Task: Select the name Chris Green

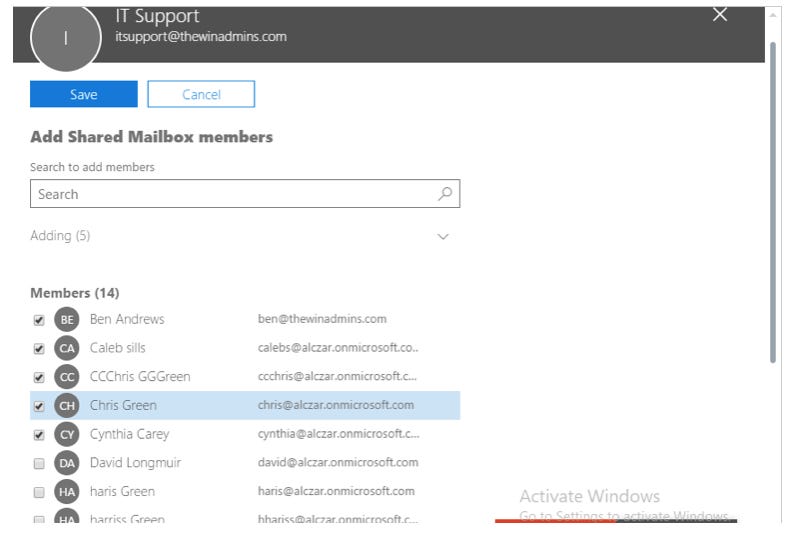Action: [x=123, y=405]
